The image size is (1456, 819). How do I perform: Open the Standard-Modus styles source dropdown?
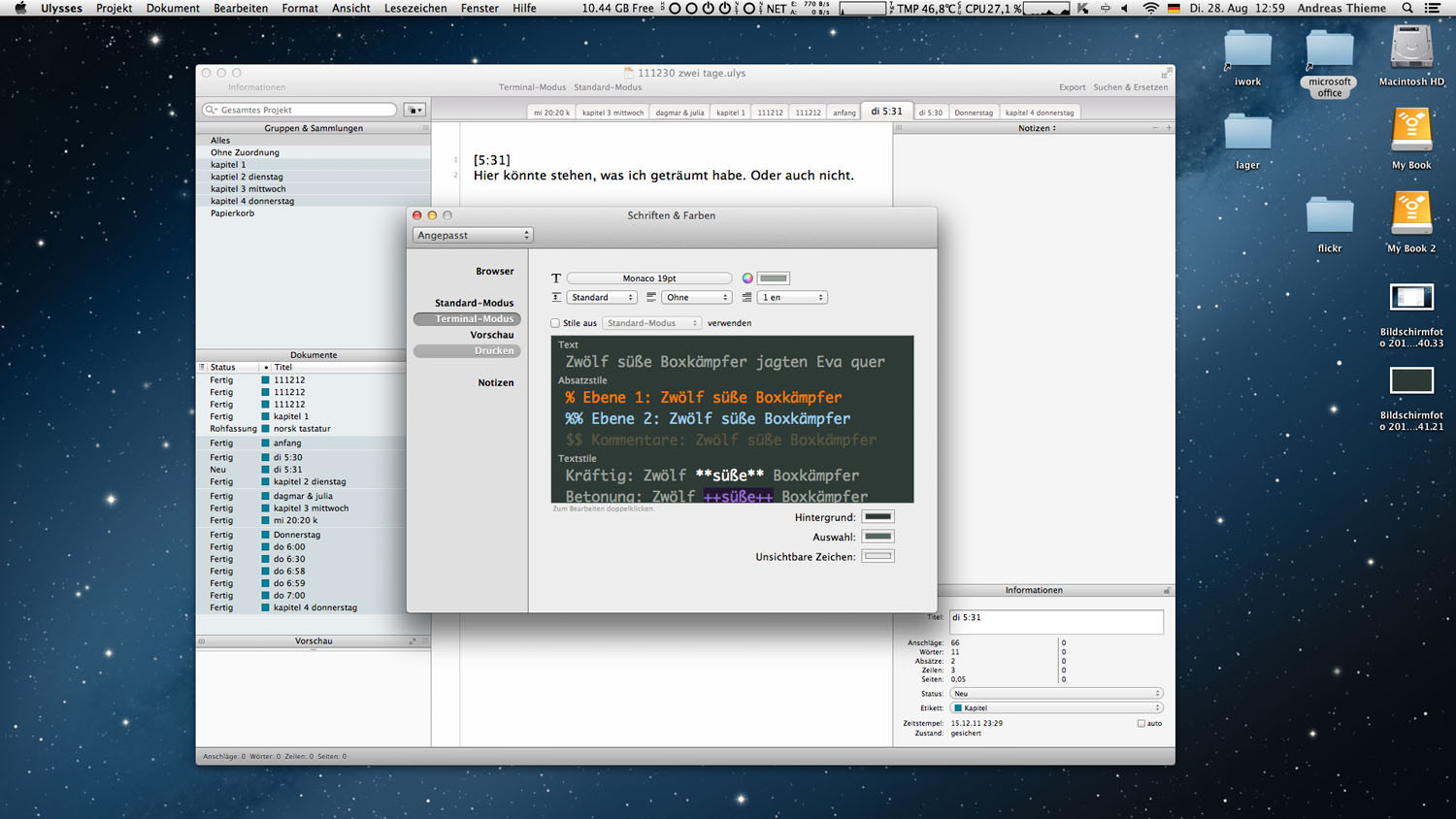[651, 323]
